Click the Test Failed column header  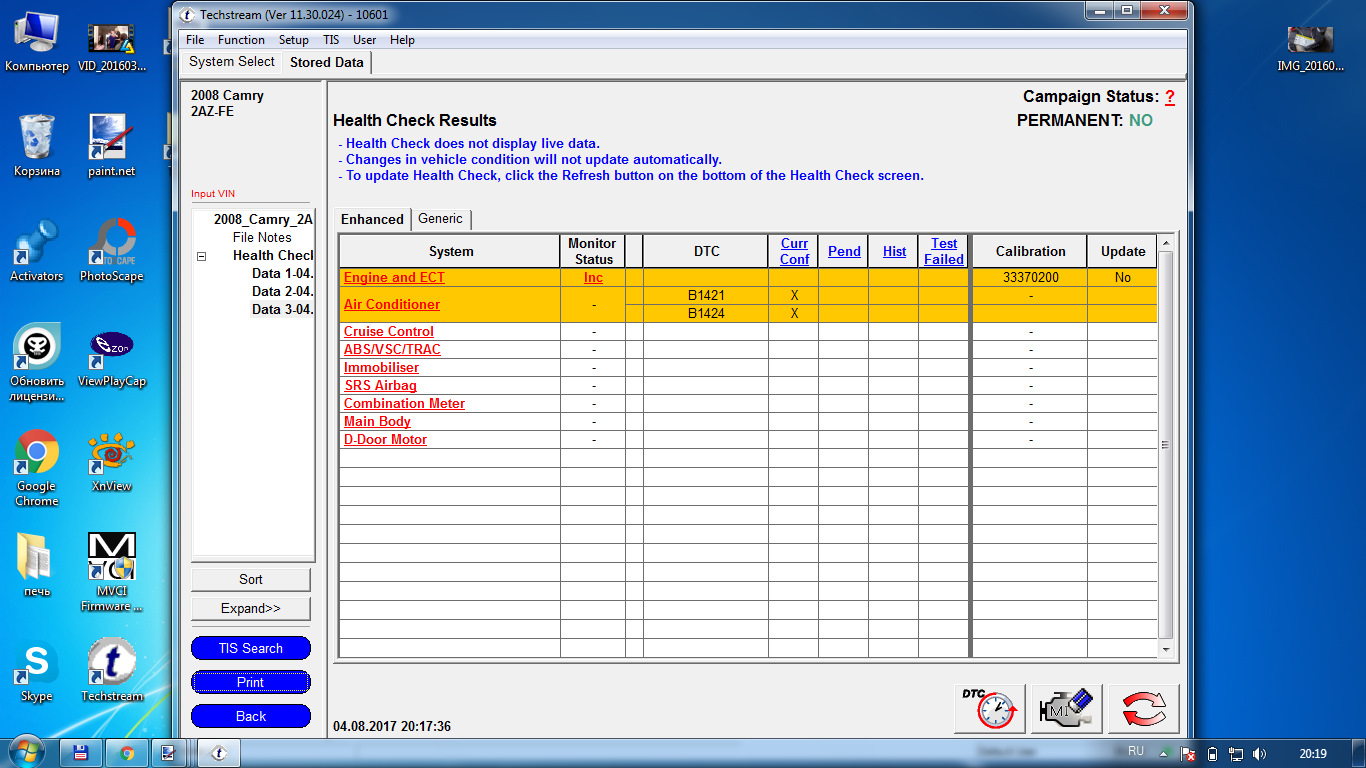coord(944,251)
